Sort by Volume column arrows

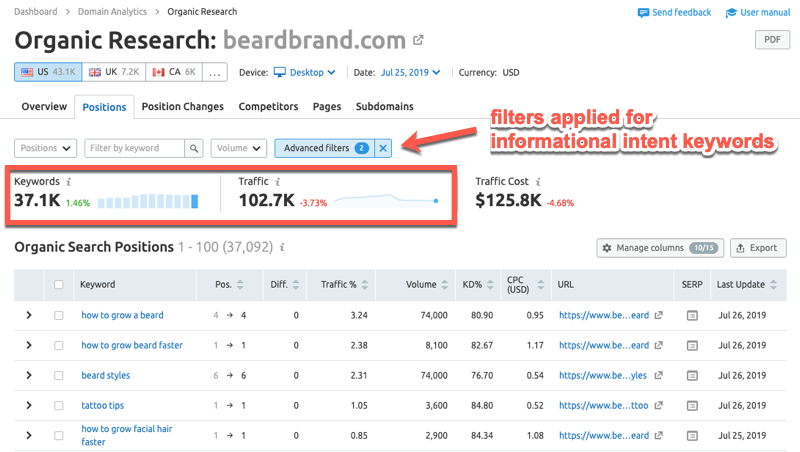445,285
